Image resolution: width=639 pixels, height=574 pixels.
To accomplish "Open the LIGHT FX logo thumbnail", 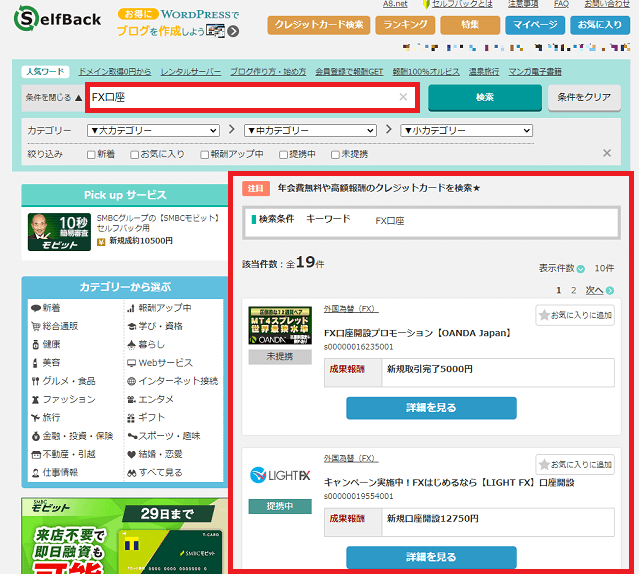I will (x=280, y=475).
